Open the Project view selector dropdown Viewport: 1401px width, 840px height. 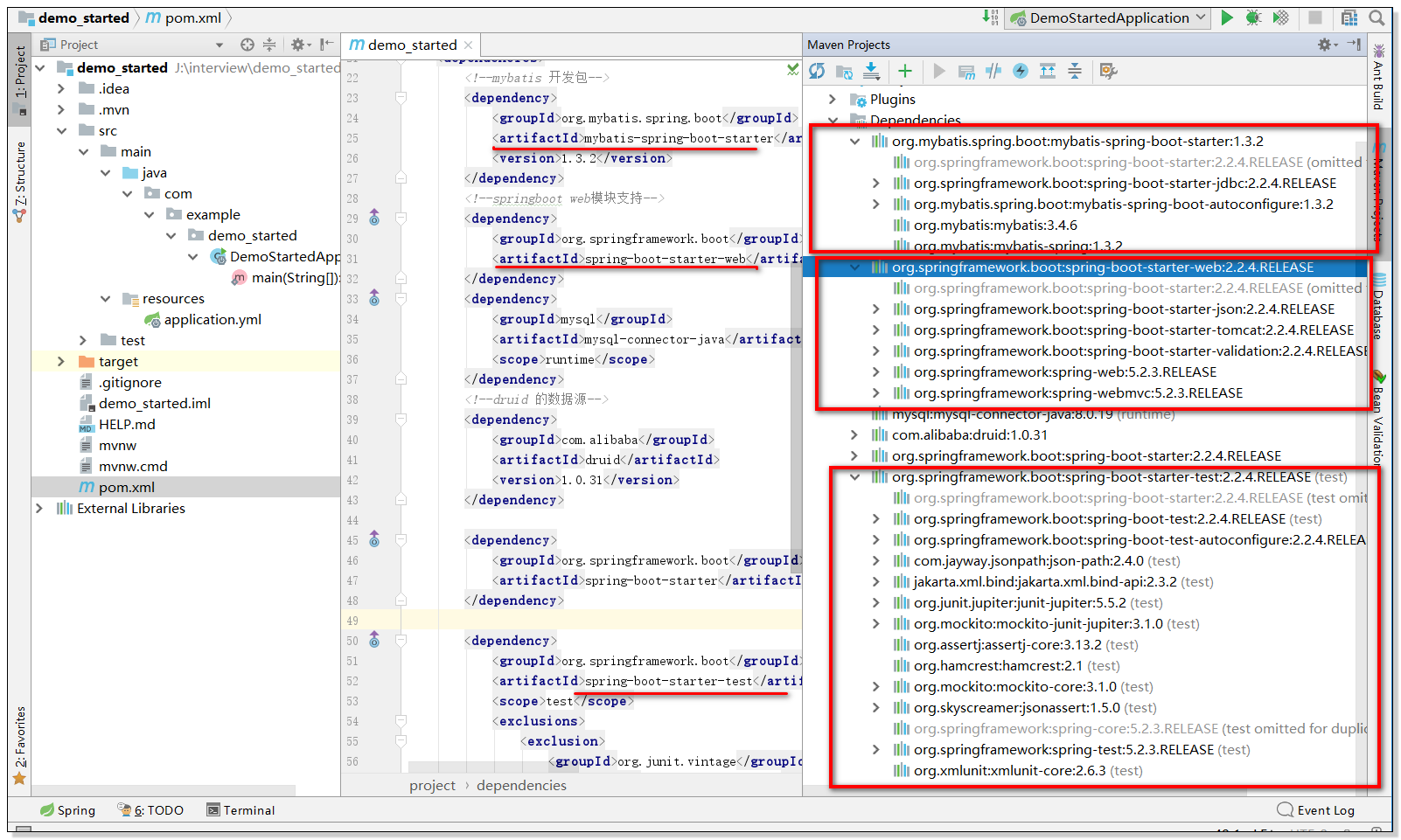coord(220,45)
